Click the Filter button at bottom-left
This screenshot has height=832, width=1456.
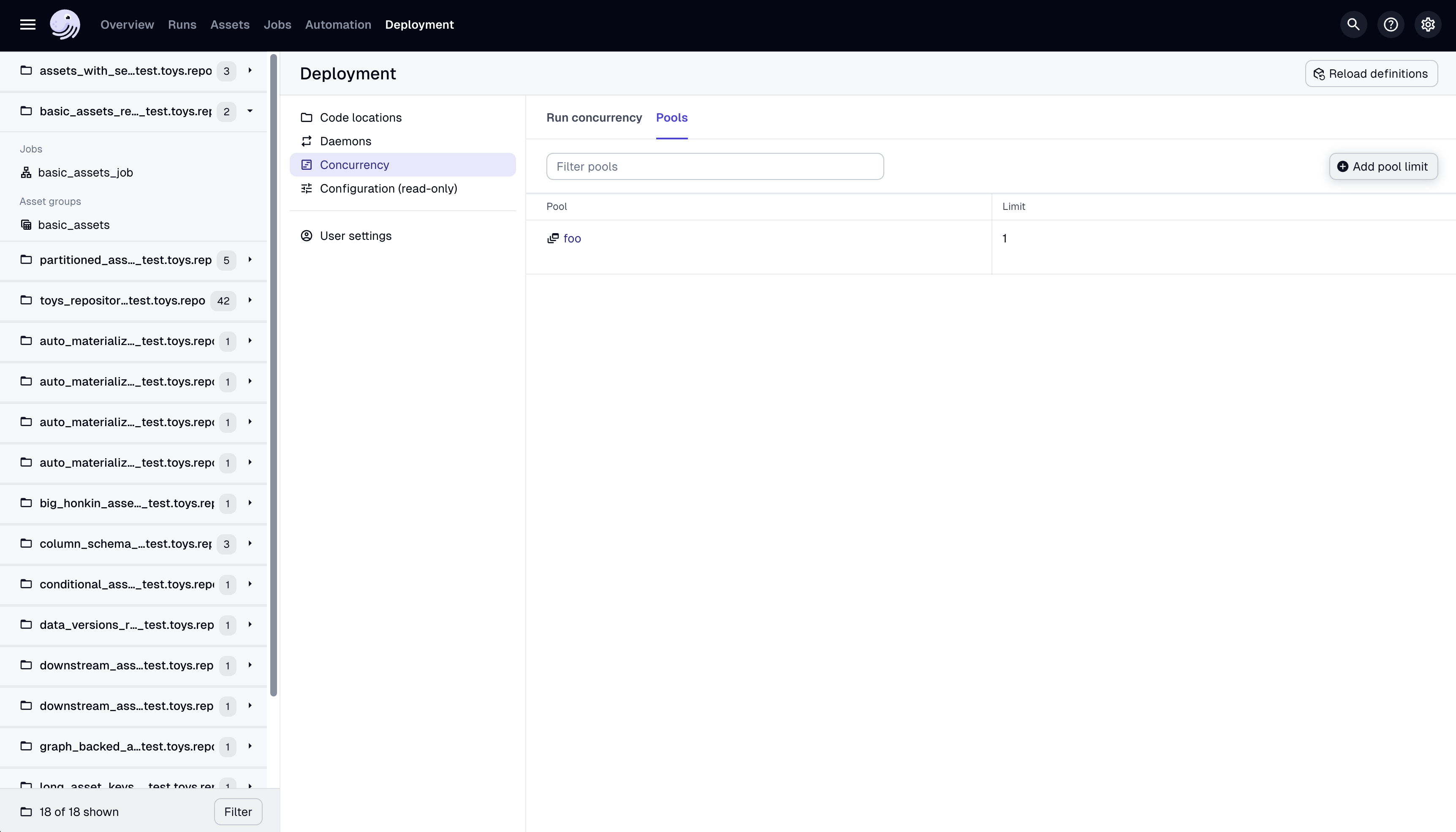pyautogui.click(x=238, y=811)
